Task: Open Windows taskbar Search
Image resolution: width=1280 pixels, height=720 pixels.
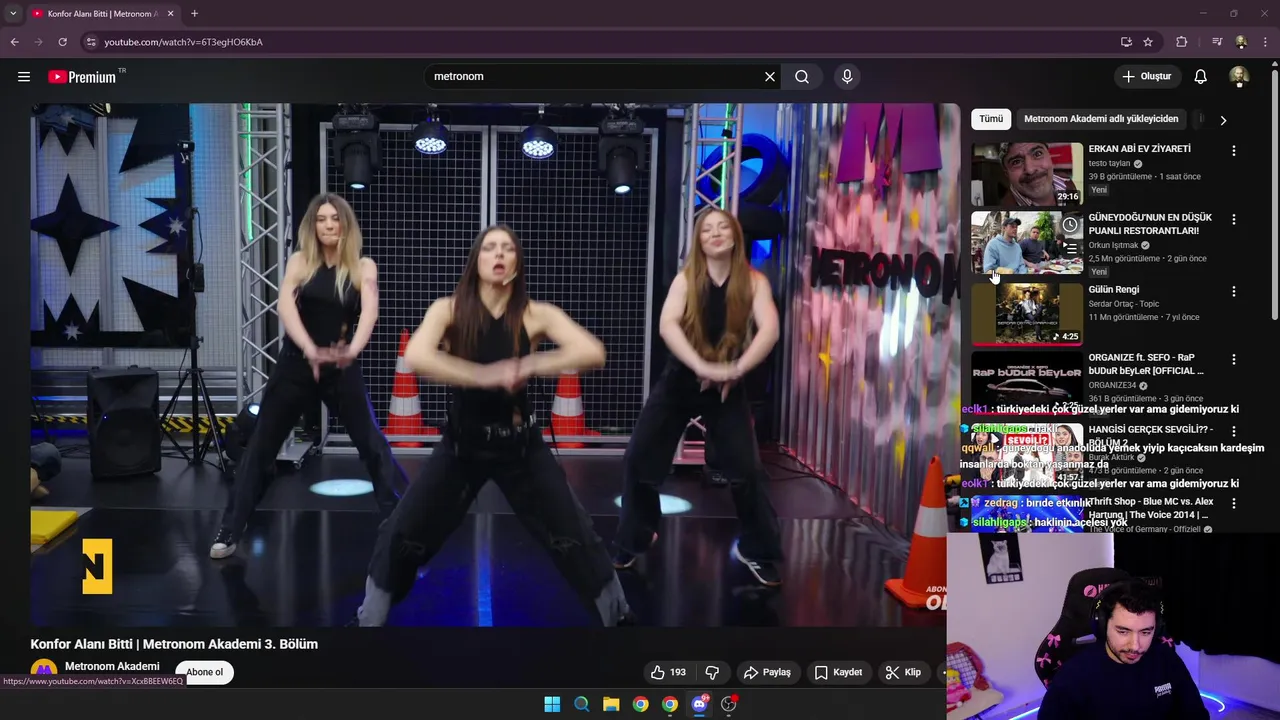Action: click(581, 704)
